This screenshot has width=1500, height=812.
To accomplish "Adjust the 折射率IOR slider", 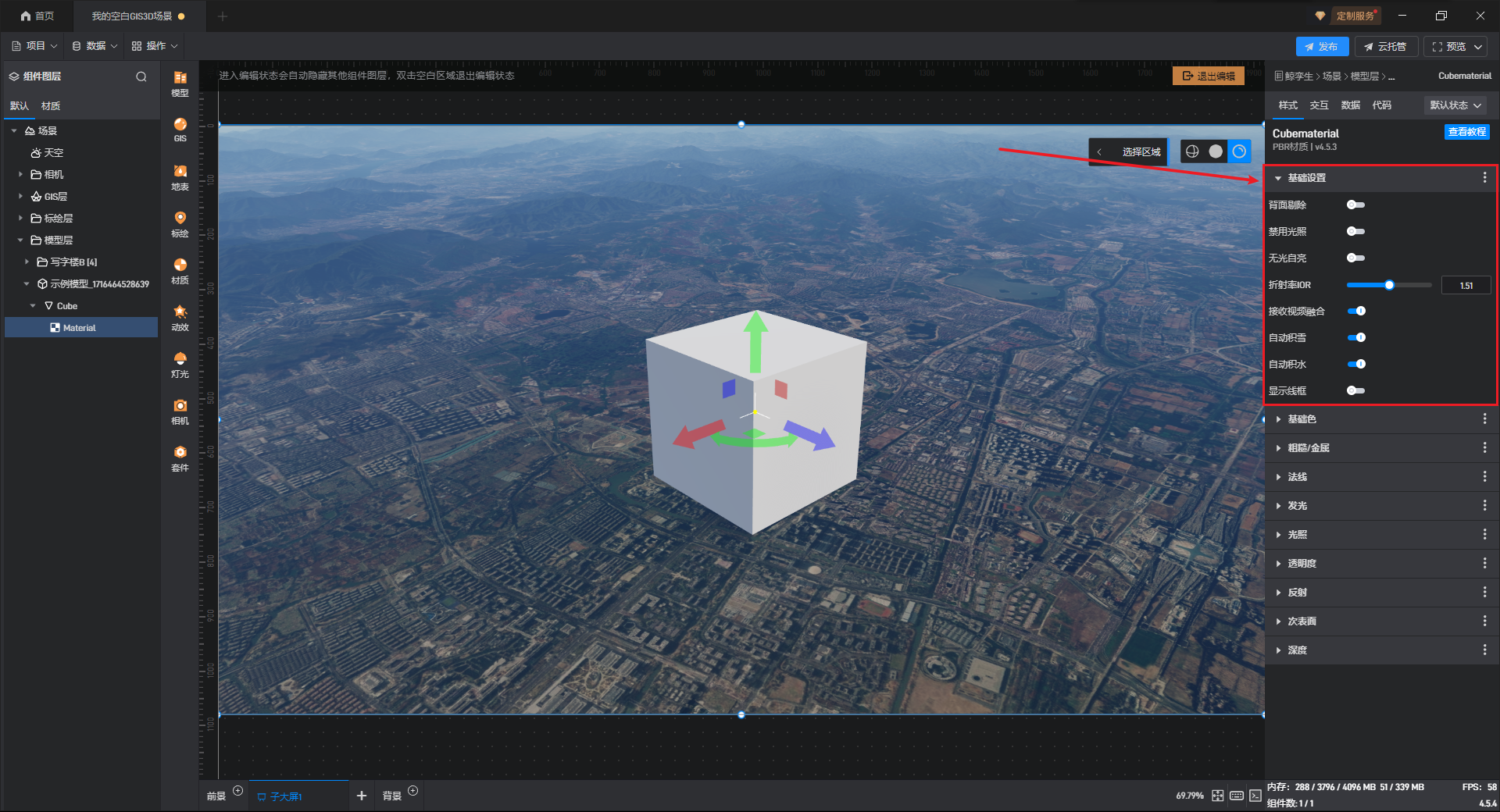I will pyautogui.click(x=1389, y=285).
